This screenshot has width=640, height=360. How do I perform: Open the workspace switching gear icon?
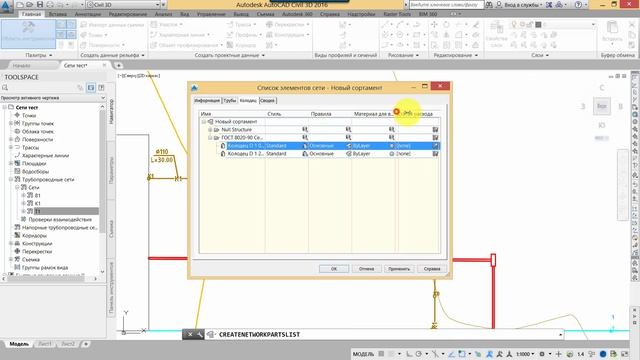pos(542,354)
